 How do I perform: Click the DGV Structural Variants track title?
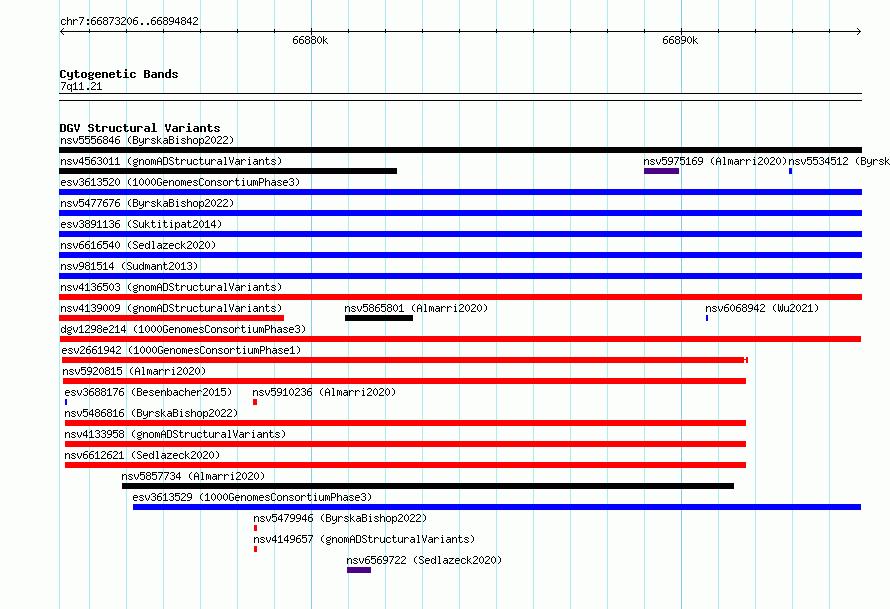point(140,128)
